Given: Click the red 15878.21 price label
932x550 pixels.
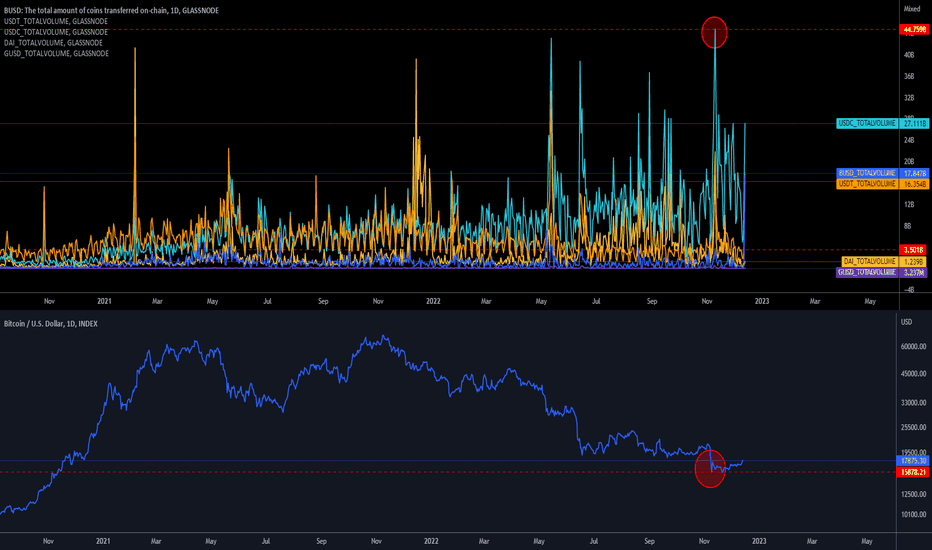Looking at the screenshot, I should click(913, 472).
